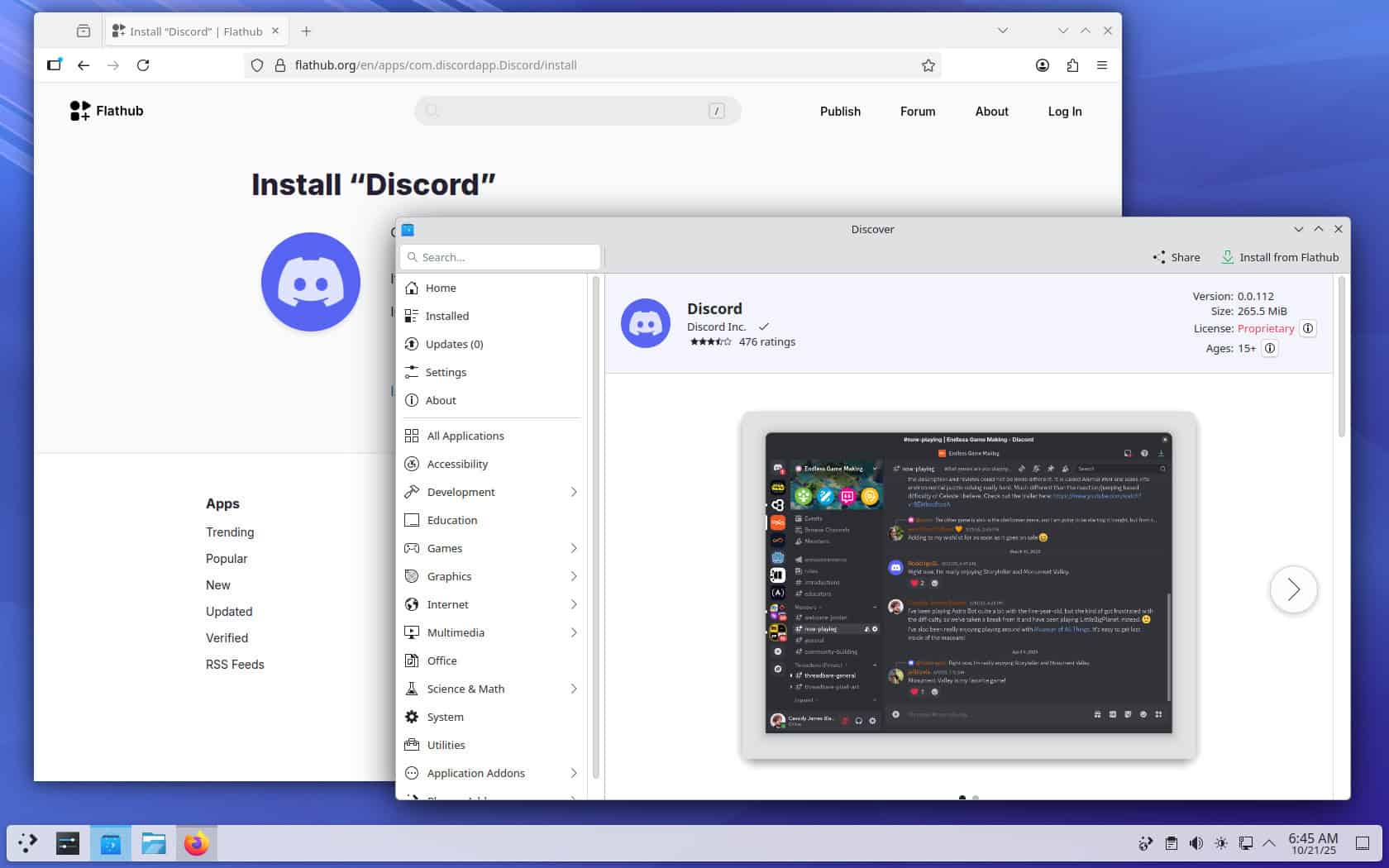Expand the Development category
The height and width of the screenshot is (868, 1389).
(574, 492)
